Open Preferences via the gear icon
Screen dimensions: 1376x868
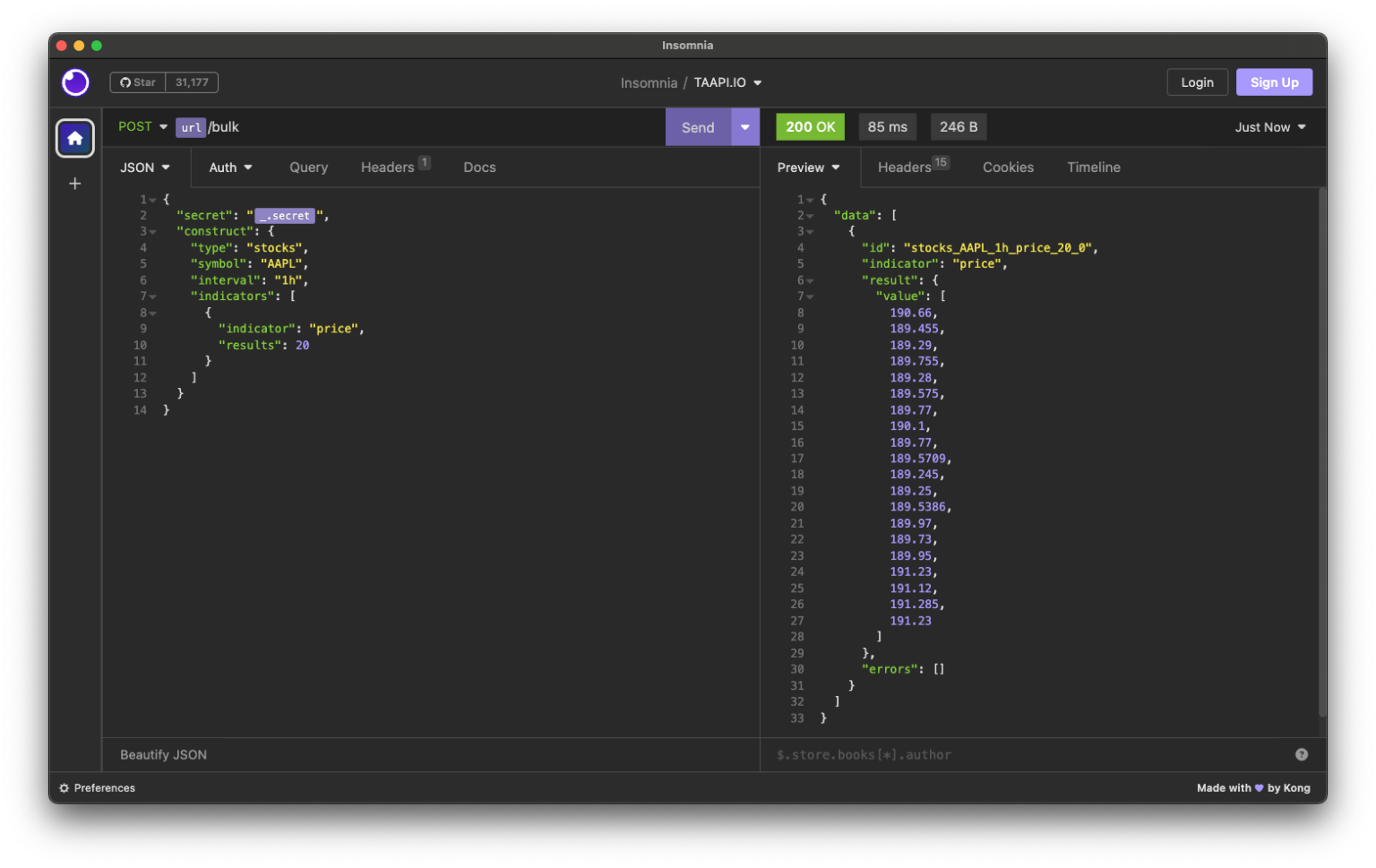(63, 787)
